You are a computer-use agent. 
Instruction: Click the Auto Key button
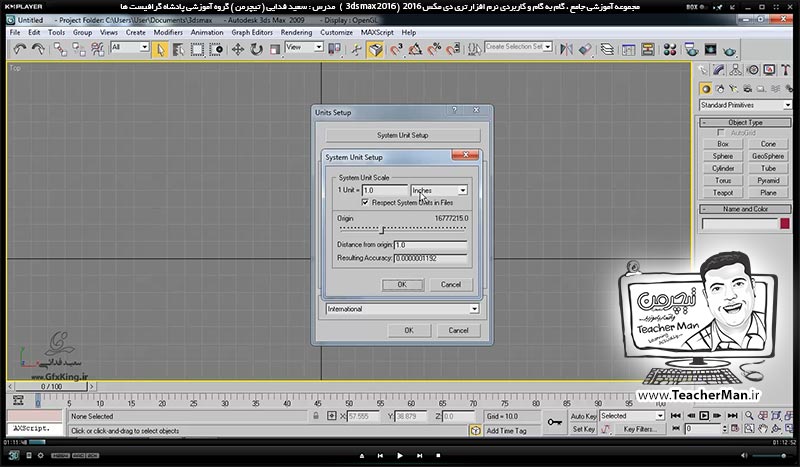coord(583,416)
